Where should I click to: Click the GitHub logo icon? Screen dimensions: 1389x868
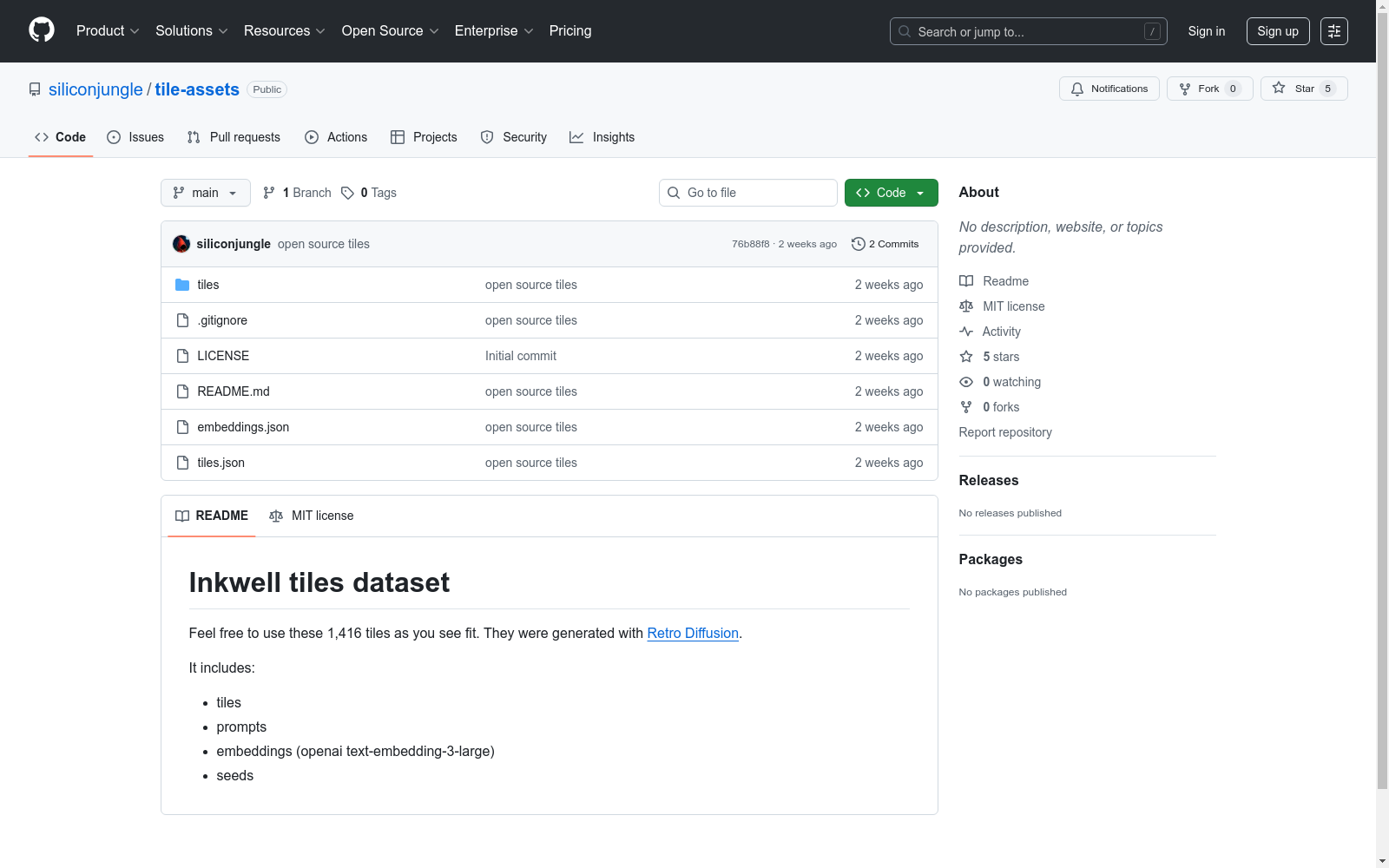[x=42, y=30]
